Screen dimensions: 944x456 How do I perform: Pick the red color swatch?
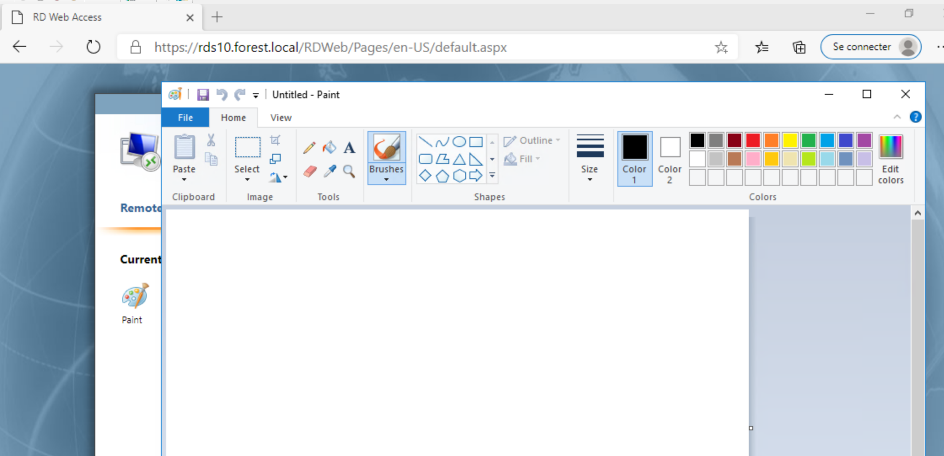click(753, 140)
